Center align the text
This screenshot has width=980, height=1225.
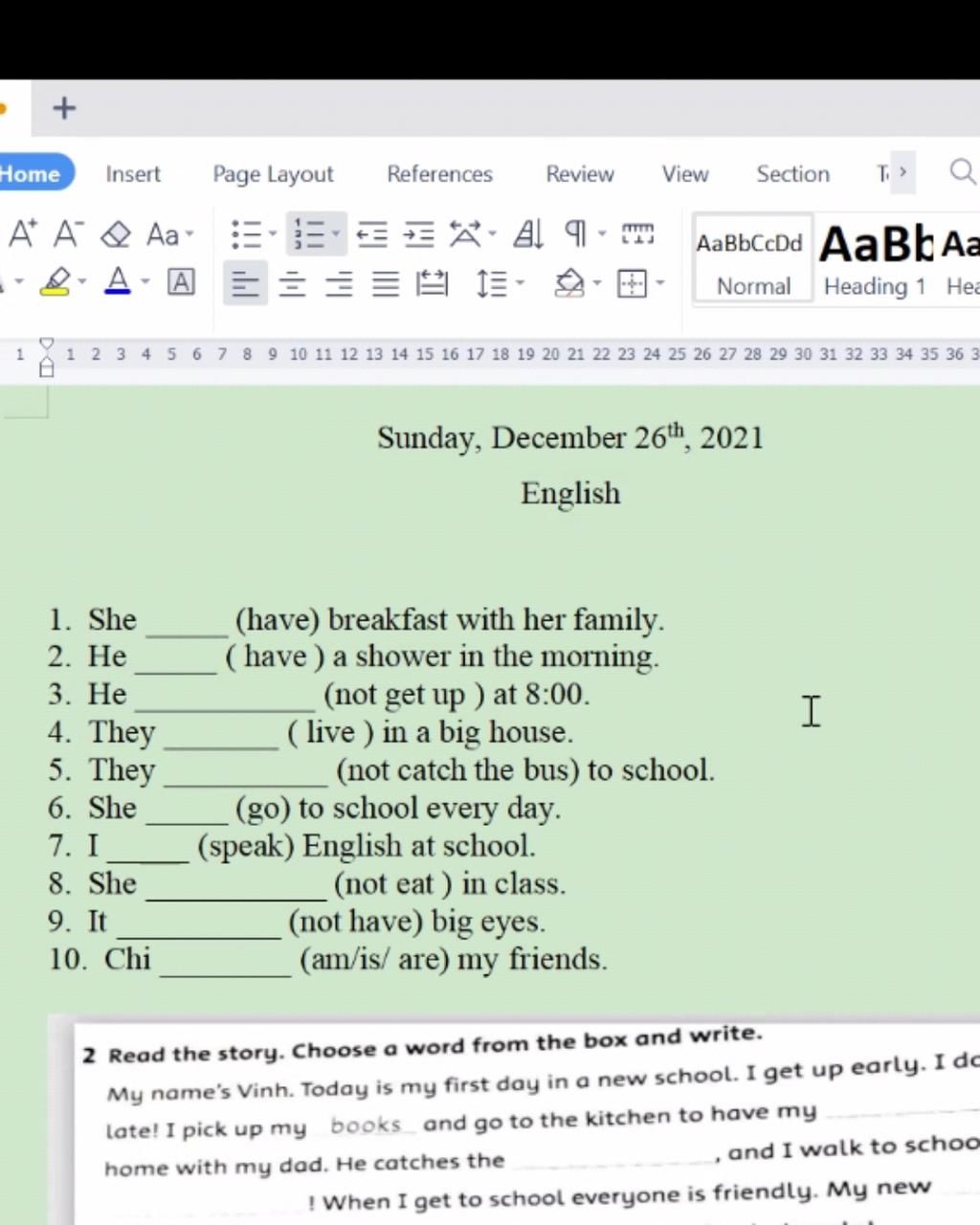click(292, 283)
